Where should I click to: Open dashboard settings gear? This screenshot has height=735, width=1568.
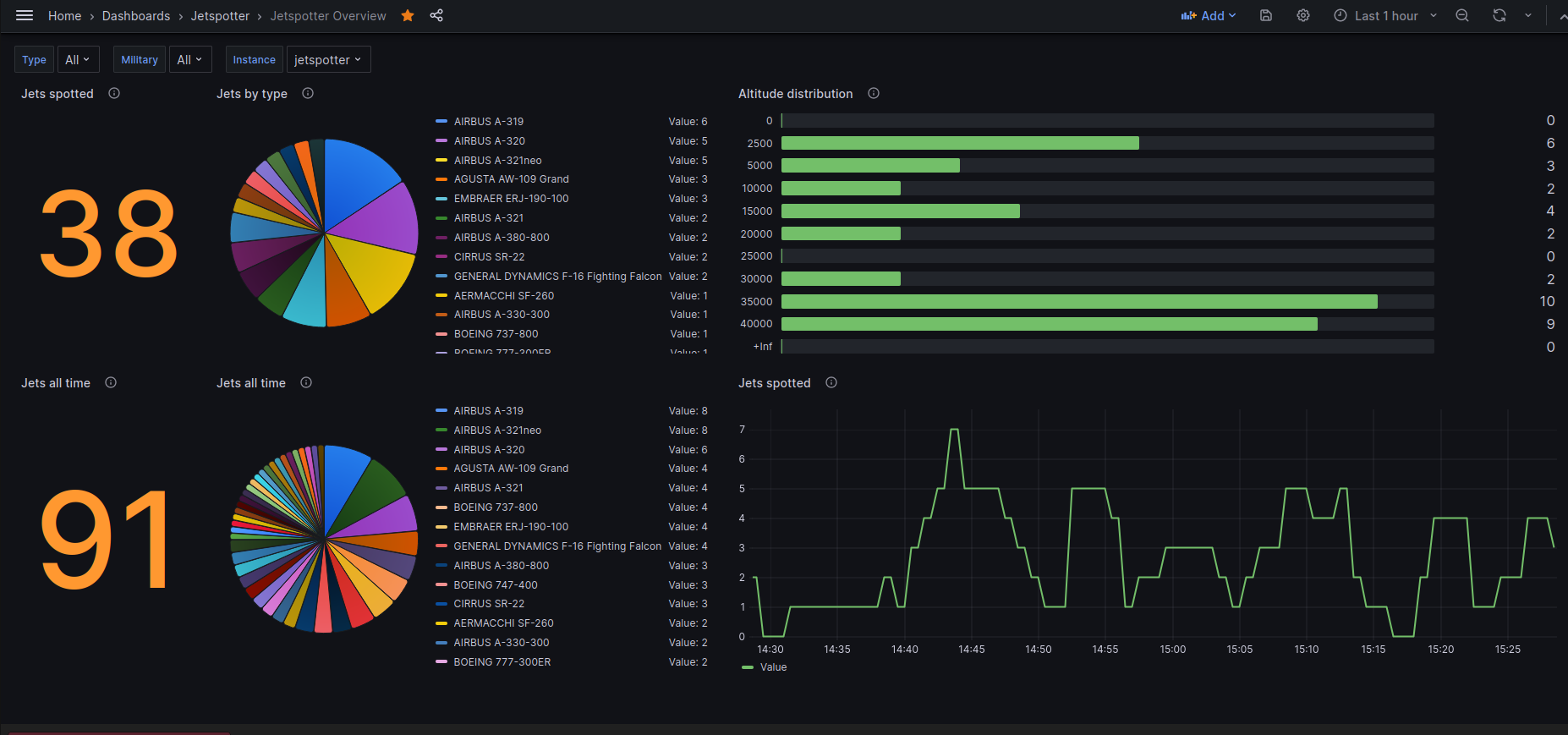coord(1303,16)
